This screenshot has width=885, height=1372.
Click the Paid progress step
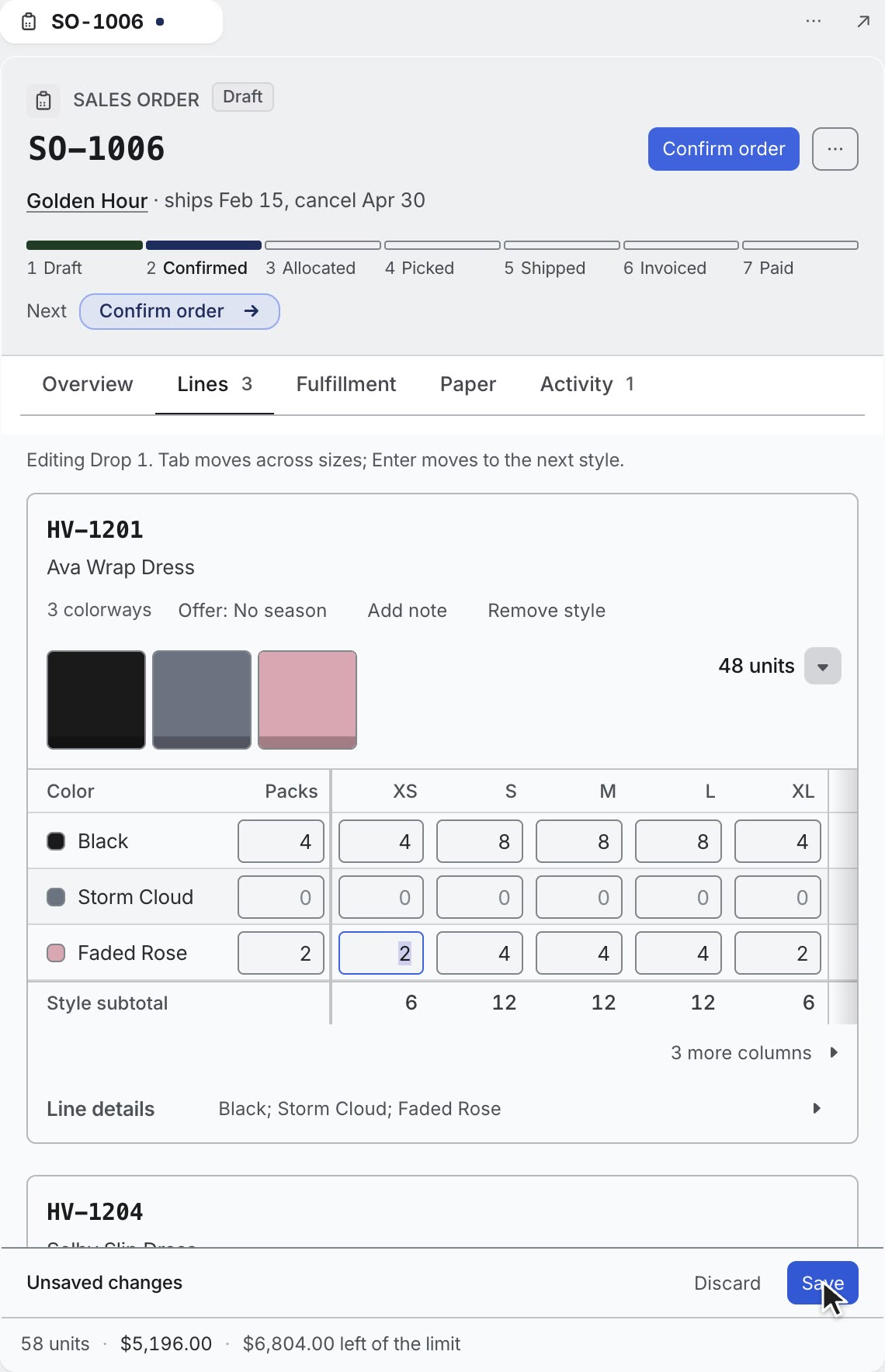click(800, 259)
